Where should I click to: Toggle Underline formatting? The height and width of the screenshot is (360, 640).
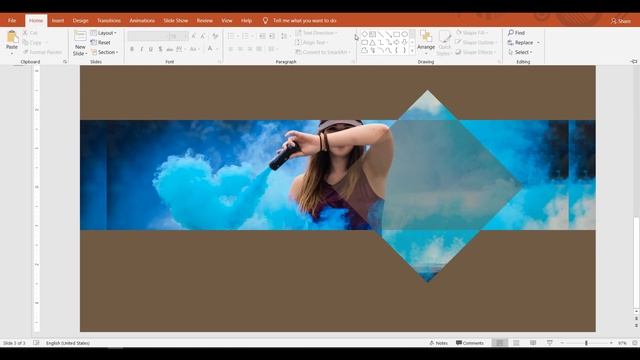coord(151,49)
